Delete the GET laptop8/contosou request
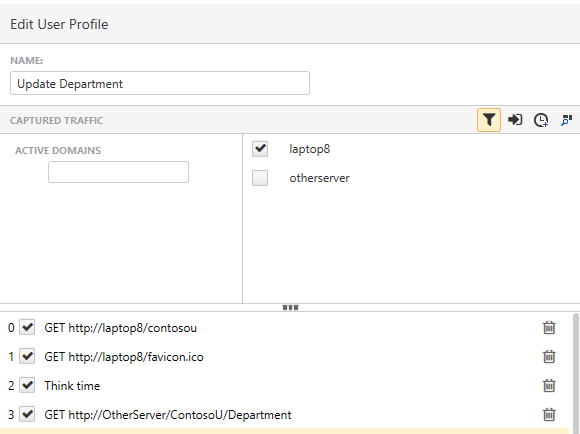This screenshot has width=580, height=434. 549,327
